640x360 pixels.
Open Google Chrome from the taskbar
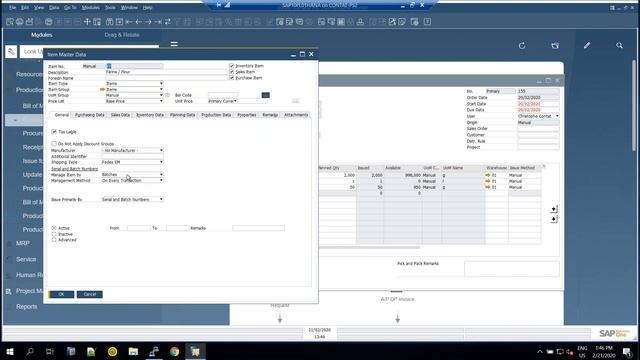pos(174,351)
